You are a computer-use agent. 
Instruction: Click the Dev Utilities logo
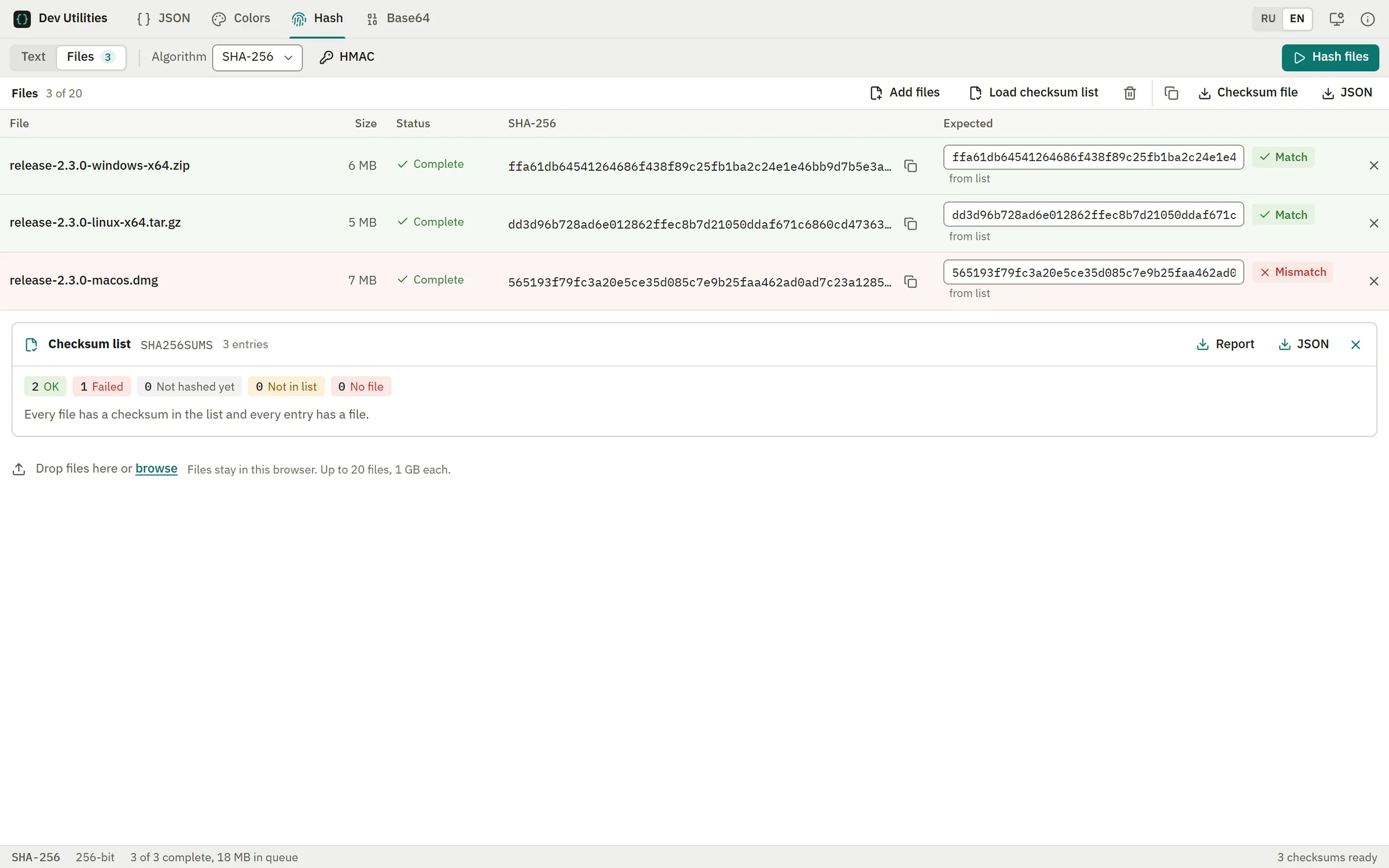click(22, 19)
